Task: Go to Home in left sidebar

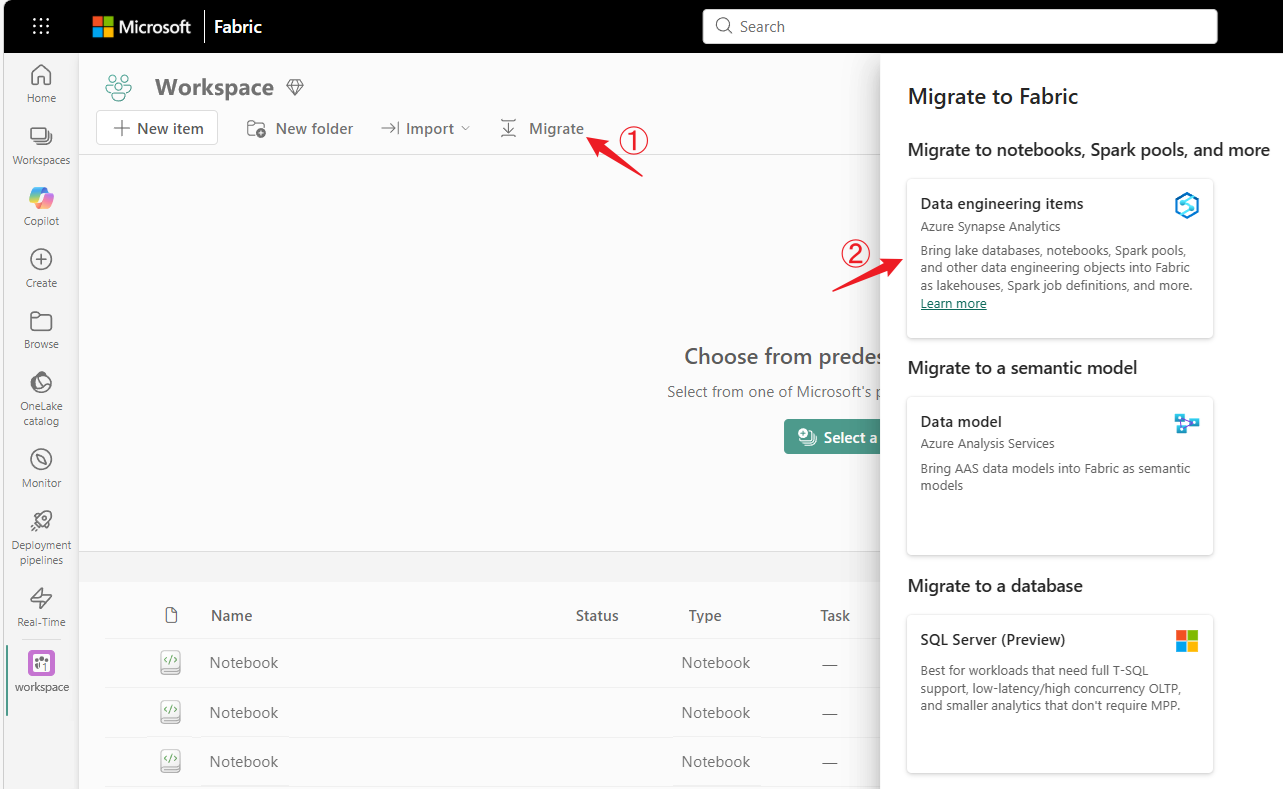Action: point(41,84)
